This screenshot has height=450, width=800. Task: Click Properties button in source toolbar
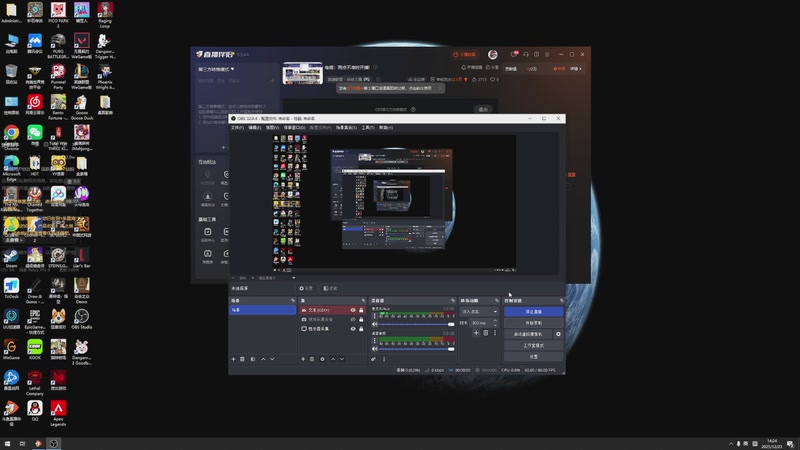coord(307,288)
